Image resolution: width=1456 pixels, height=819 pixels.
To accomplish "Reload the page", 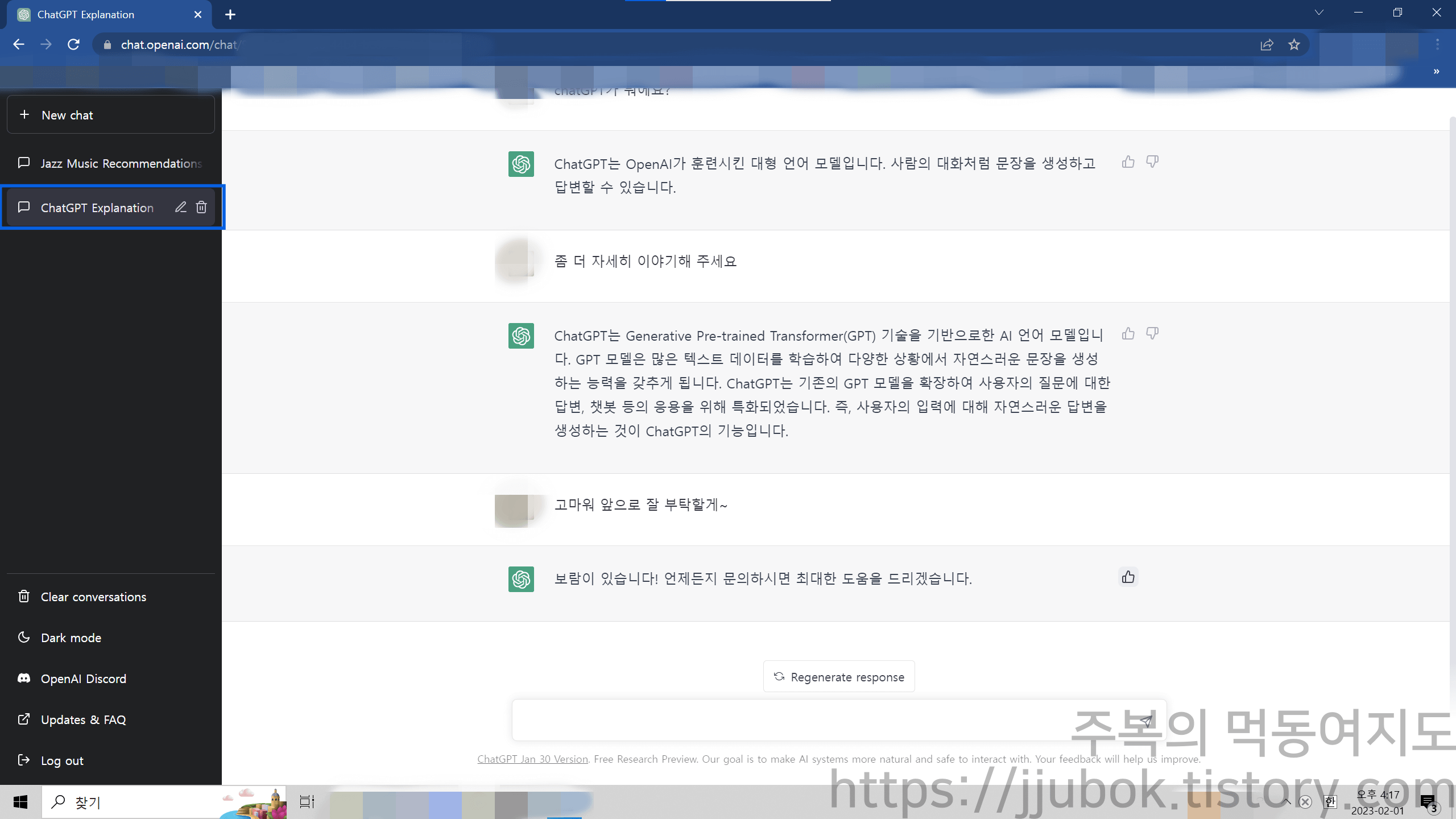I will (73, 44).
